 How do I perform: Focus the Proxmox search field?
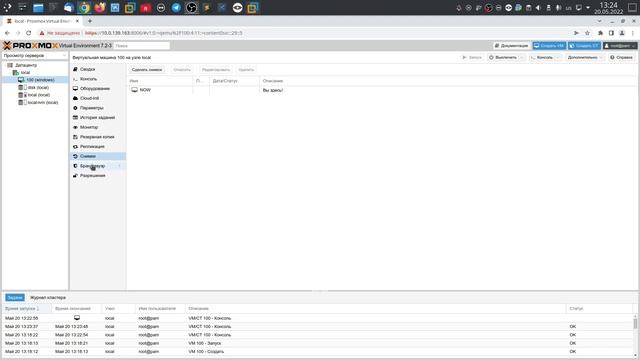pyautogui.click(x=142, y=46)
